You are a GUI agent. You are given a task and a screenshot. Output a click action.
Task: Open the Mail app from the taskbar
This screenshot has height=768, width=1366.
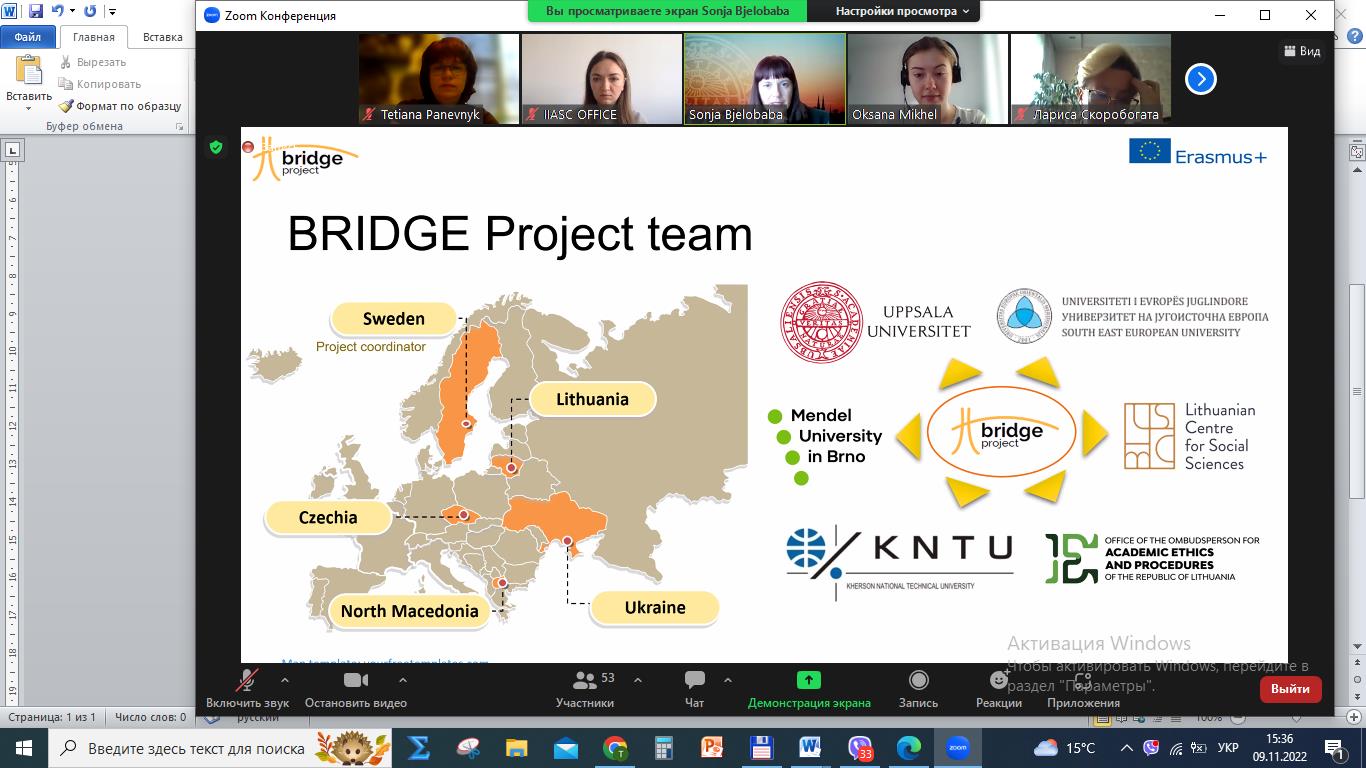pyautogui.click(x=565, y=748)
